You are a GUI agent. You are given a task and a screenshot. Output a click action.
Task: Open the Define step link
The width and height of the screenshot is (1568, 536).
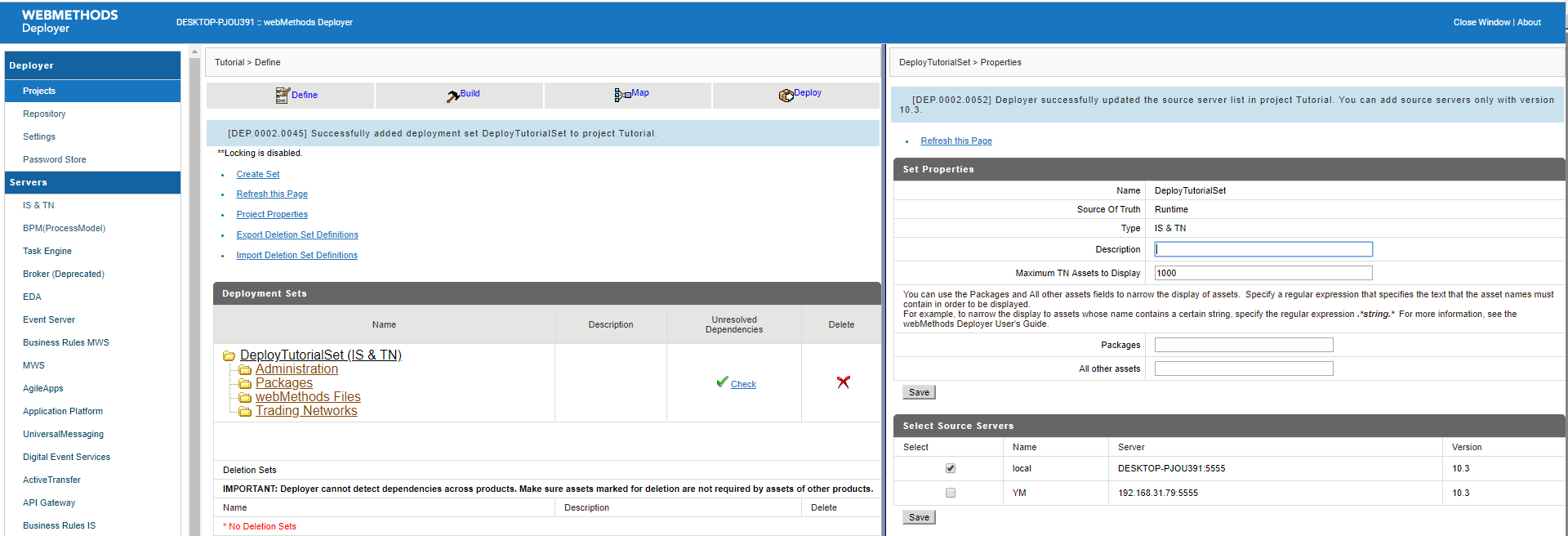[x=305, y=95]
